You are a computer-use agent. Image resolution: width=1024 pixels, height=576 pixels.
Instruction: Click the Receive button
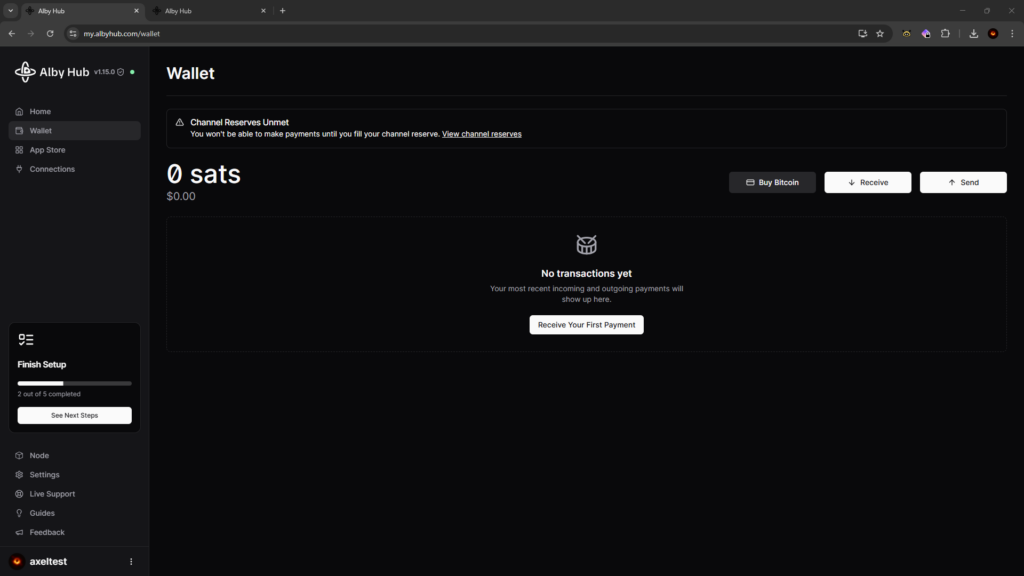click(x=867, y=182)
